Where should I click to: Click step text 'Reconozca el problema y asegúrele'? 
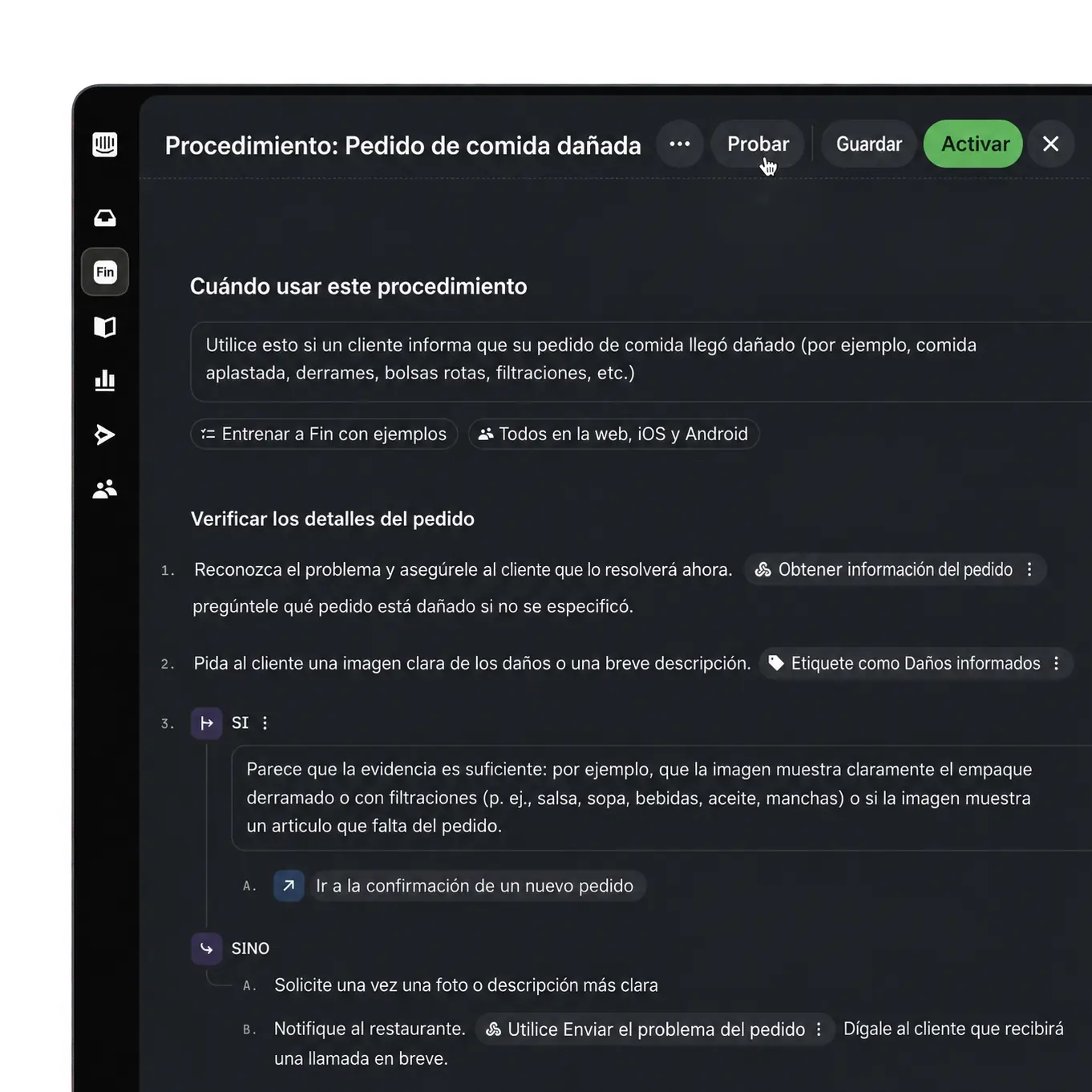(463, 569)
